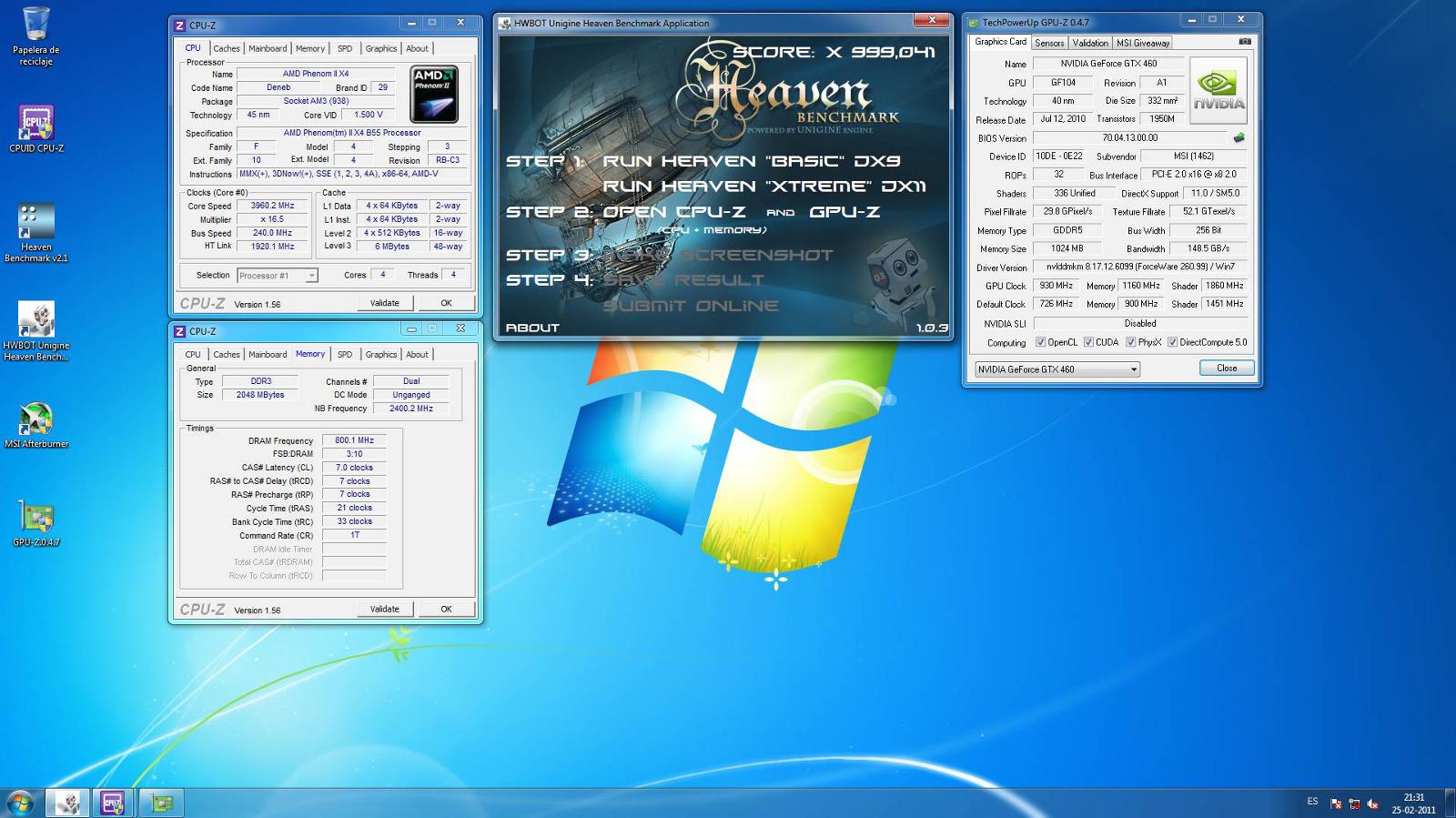Click RUN HEAVEN "BASIC" DX9

(752, 161)
